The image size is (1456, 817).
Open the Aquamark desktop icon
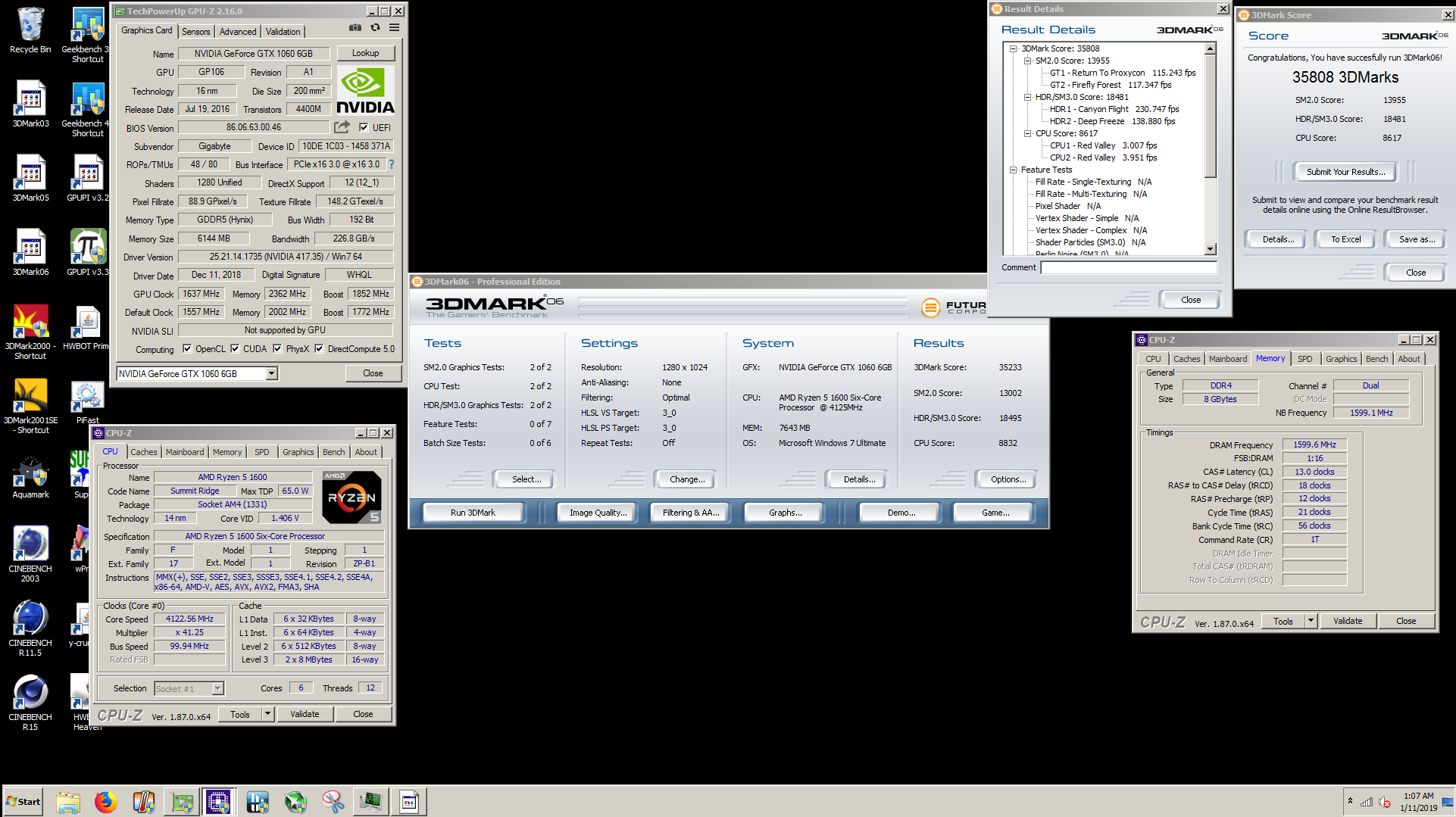tap(30, 477)
